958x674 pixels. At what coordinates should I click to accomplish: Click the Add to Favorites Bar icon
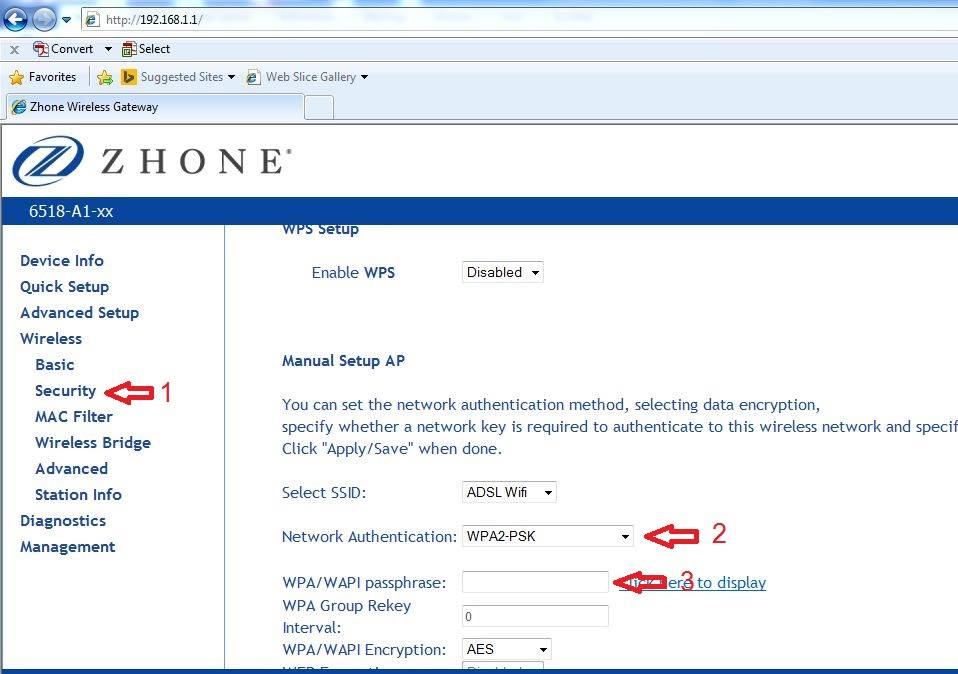[104, 77]
